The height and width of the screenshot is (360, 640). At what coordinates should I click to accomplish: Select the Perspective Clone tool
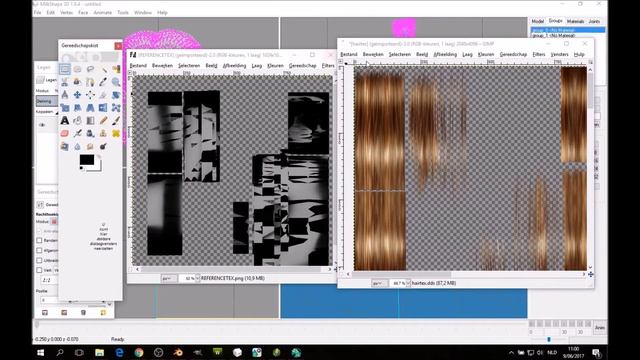pos(64,146)
